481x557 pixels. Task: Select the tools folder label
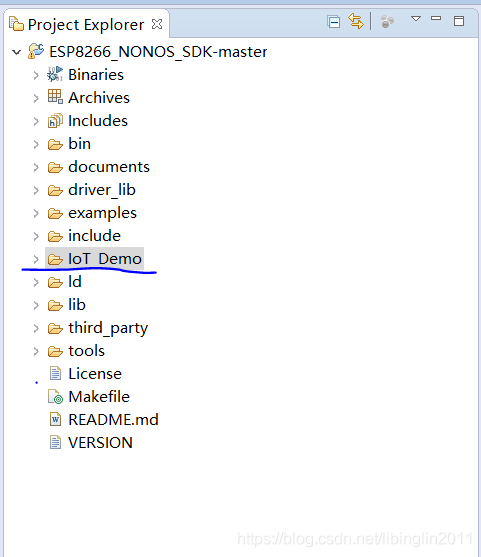click(x=87, y=351)
